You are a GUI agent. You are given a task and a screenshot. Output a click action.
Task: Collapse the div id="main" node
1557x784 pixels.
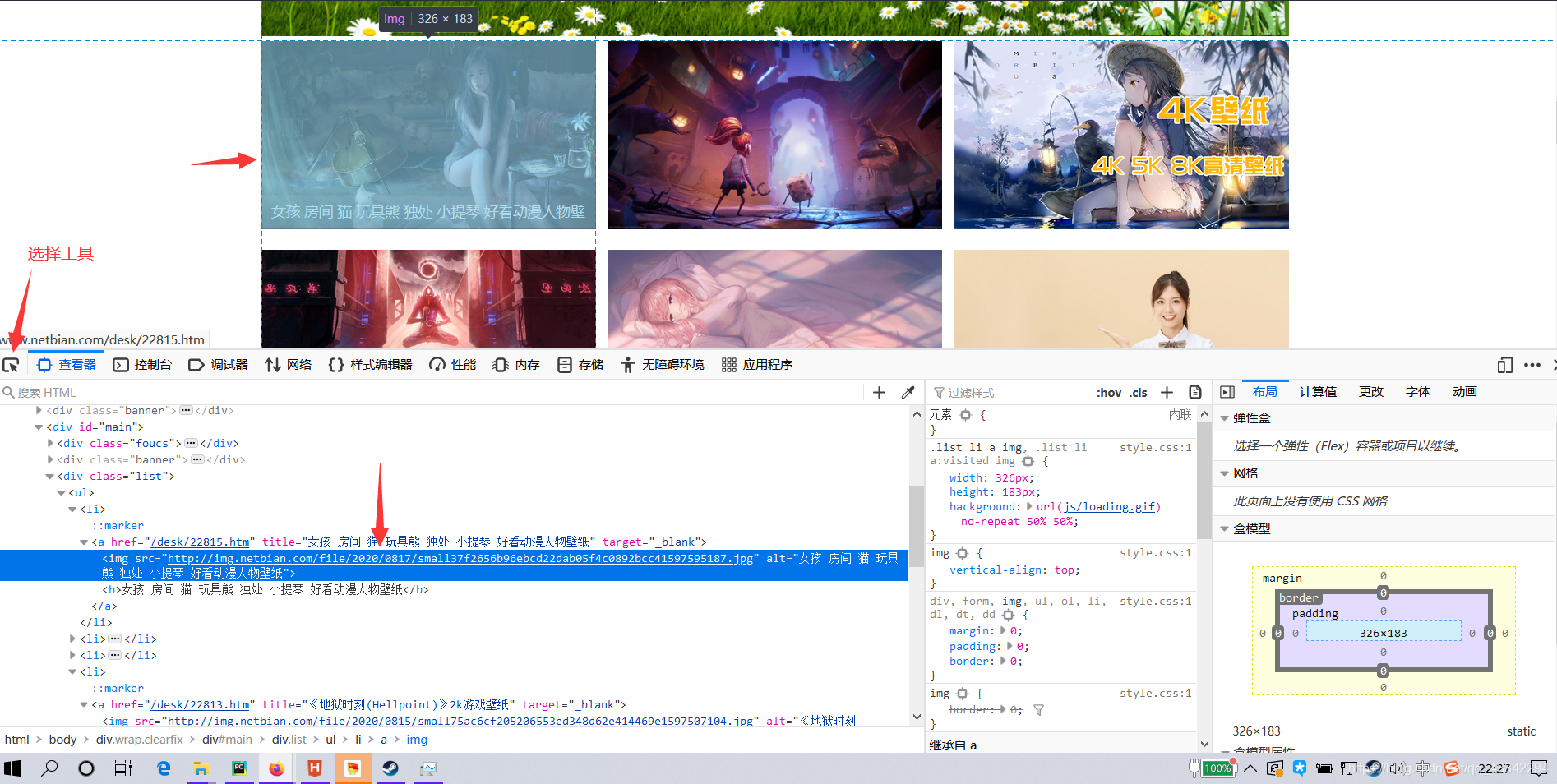pyautogui.click(x=39, y=427)
